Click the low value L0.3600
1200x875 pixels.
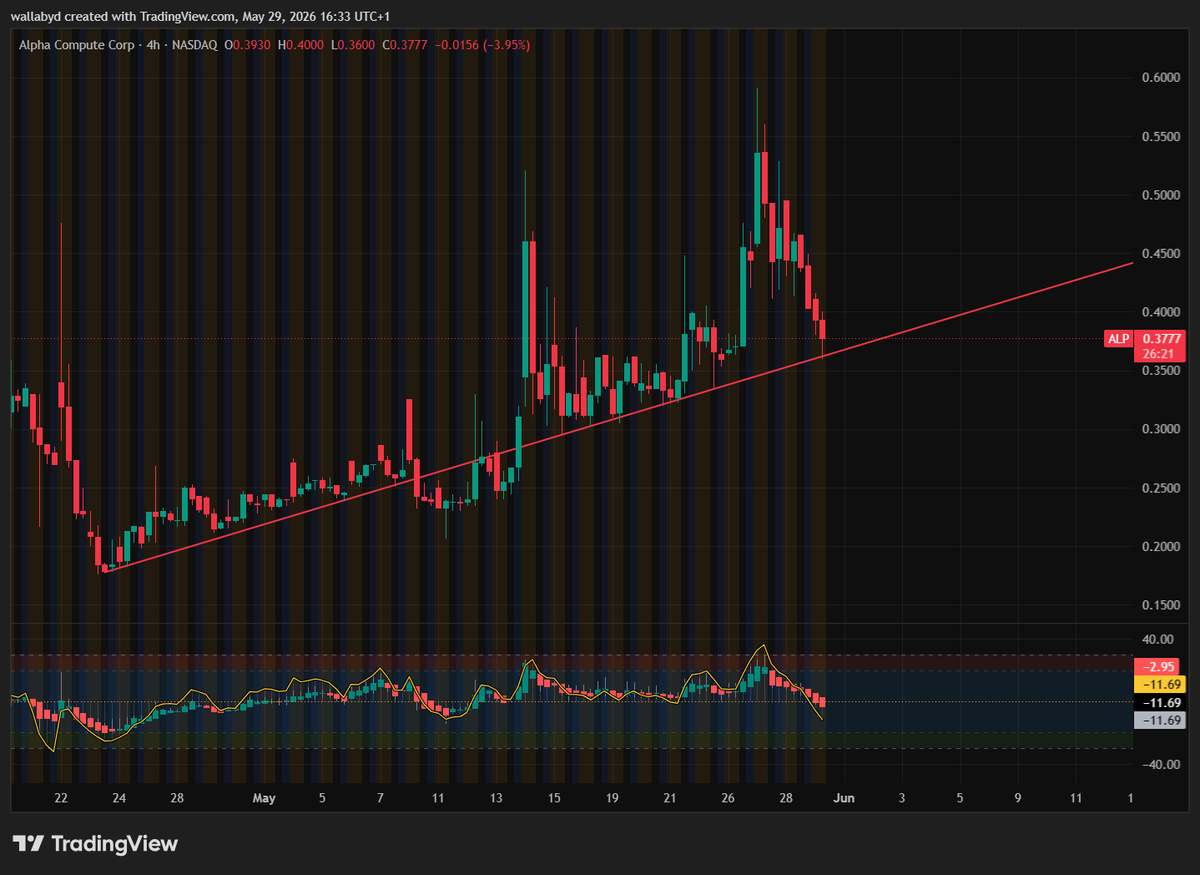pyautogui.click(x=355, y=45)
